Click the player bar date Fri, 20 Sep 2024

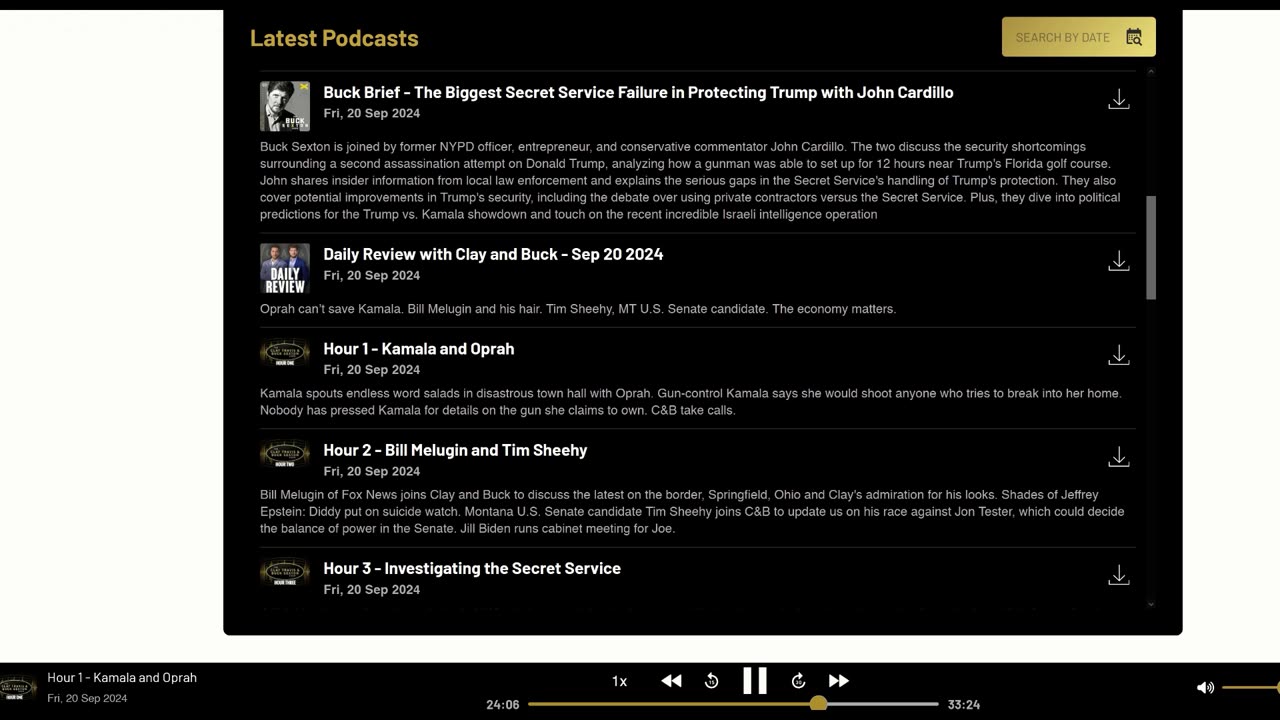[87, 698]
